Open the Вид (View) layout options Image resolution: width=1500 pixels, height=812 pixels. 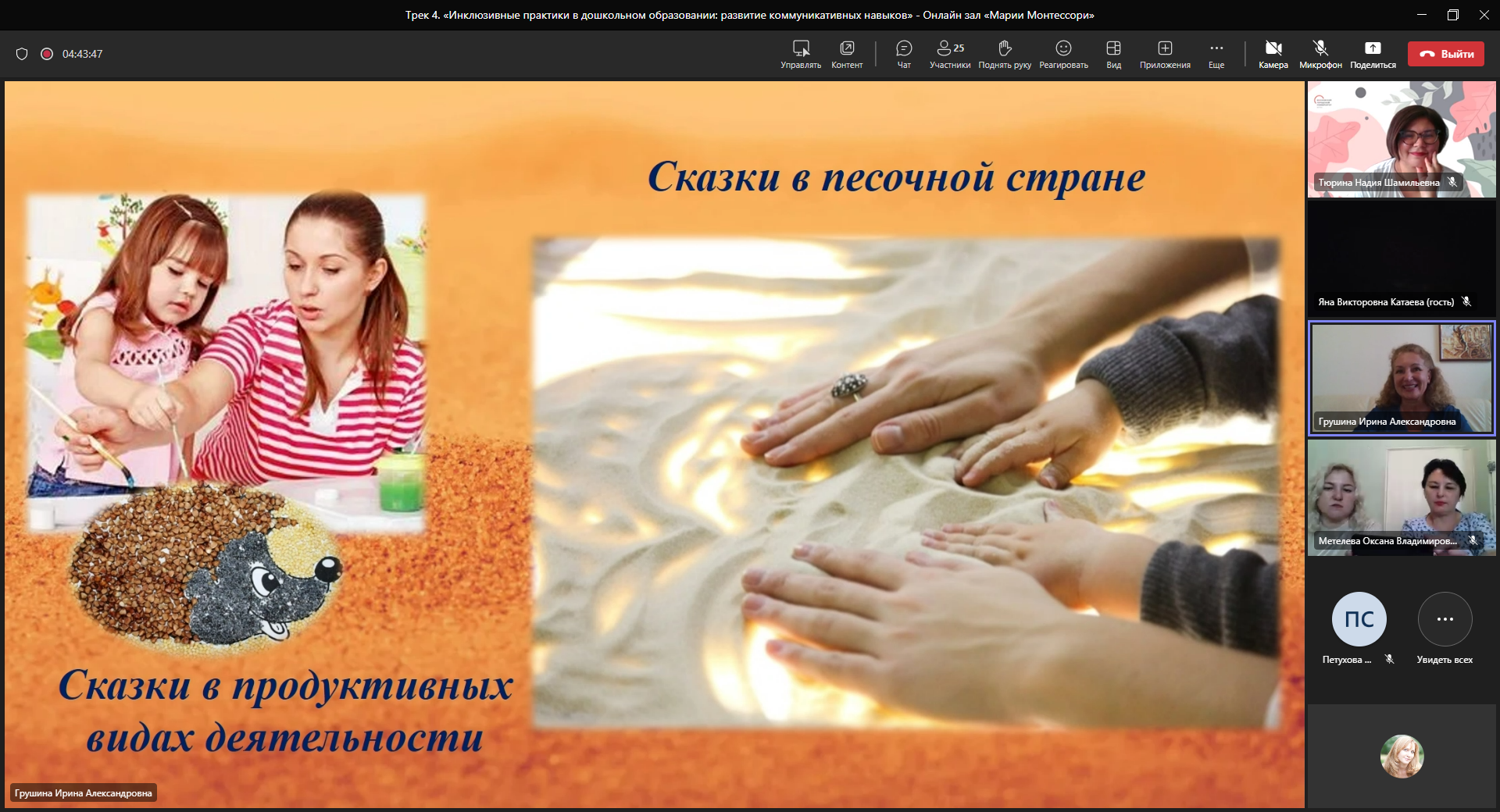coord(1113,48)
